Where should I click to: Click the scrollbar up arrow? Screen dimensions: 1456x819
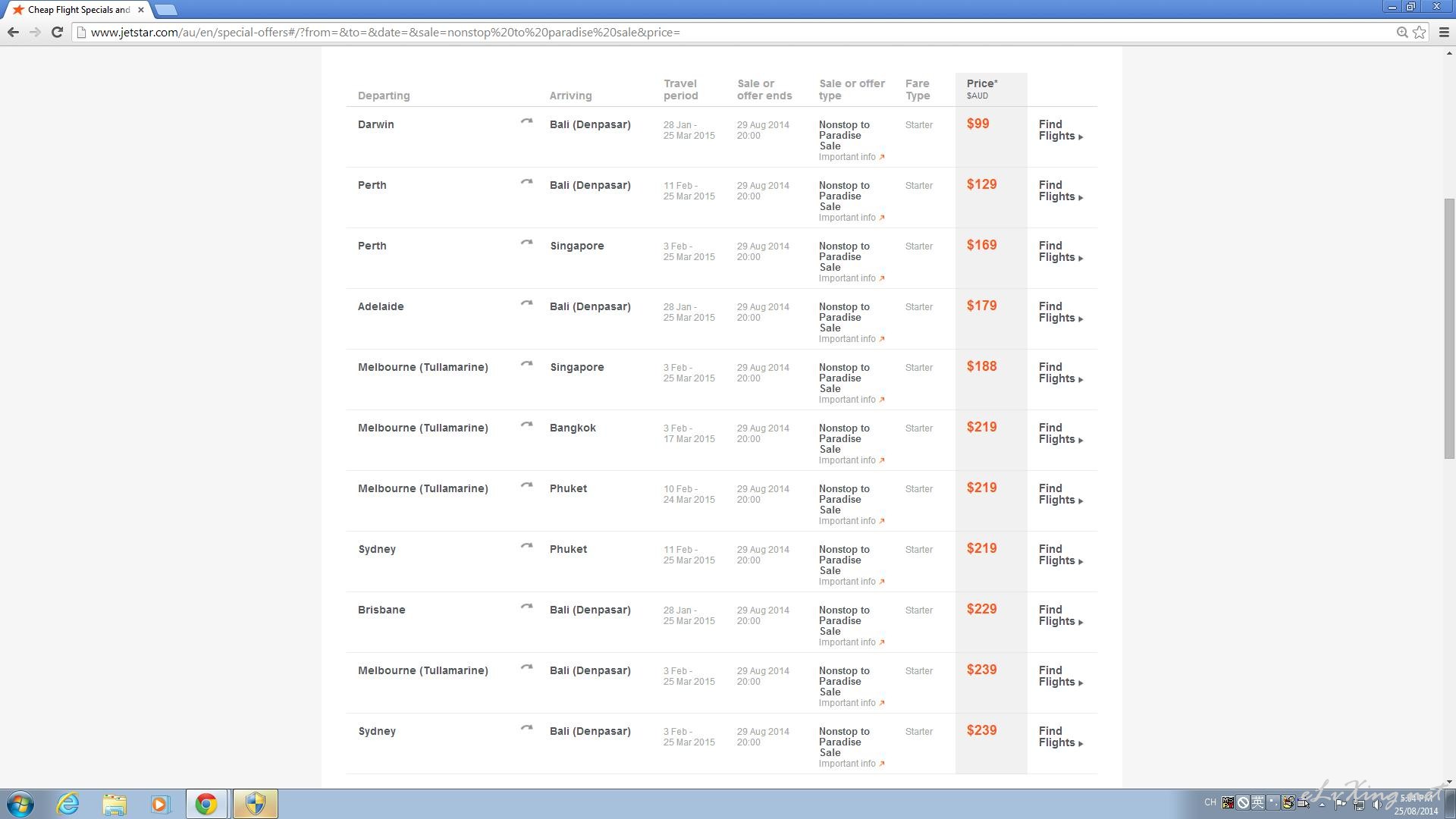coord(1449,53)
